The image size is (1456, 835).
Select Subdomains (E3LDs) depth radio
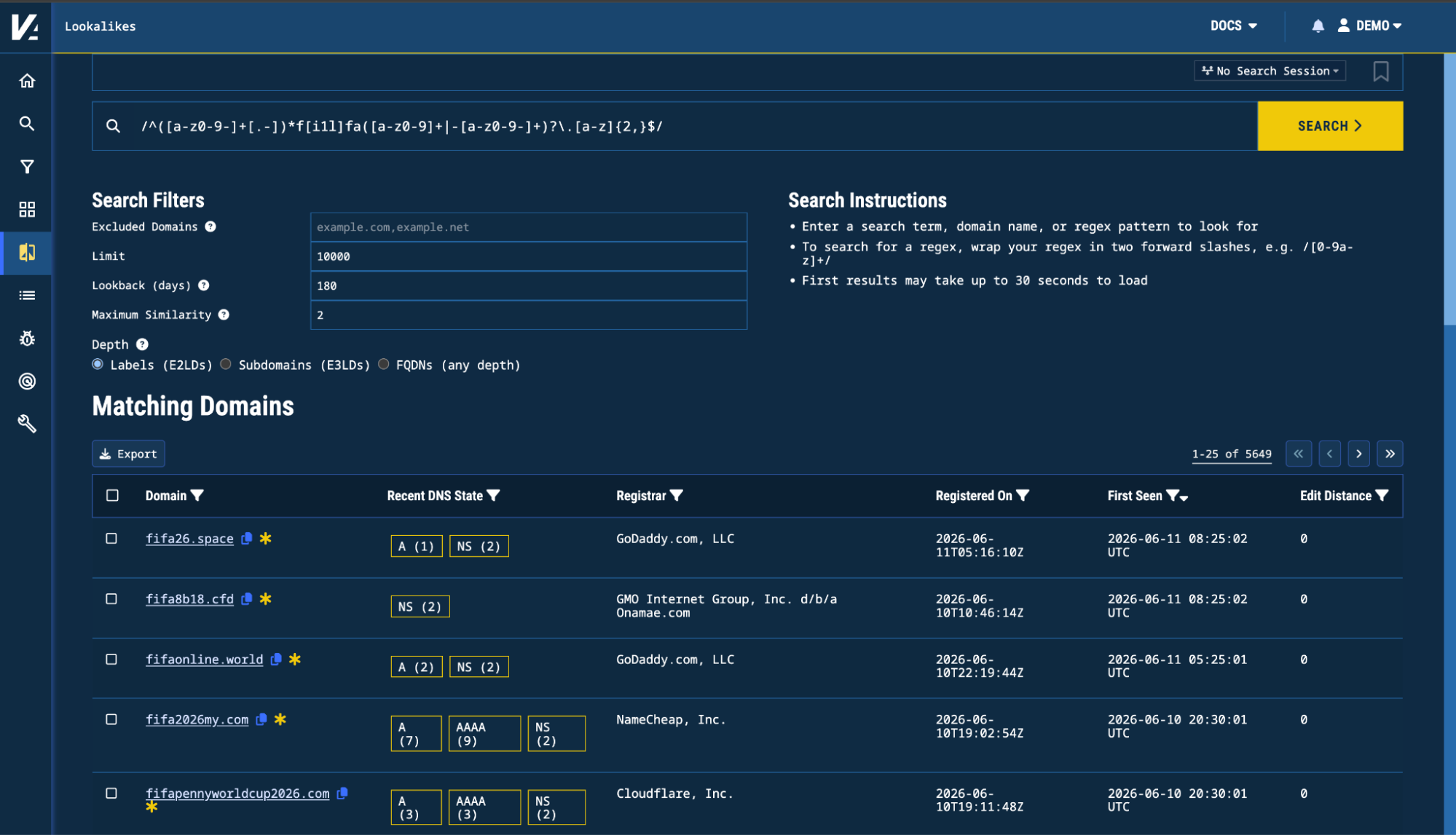[226, 364]
